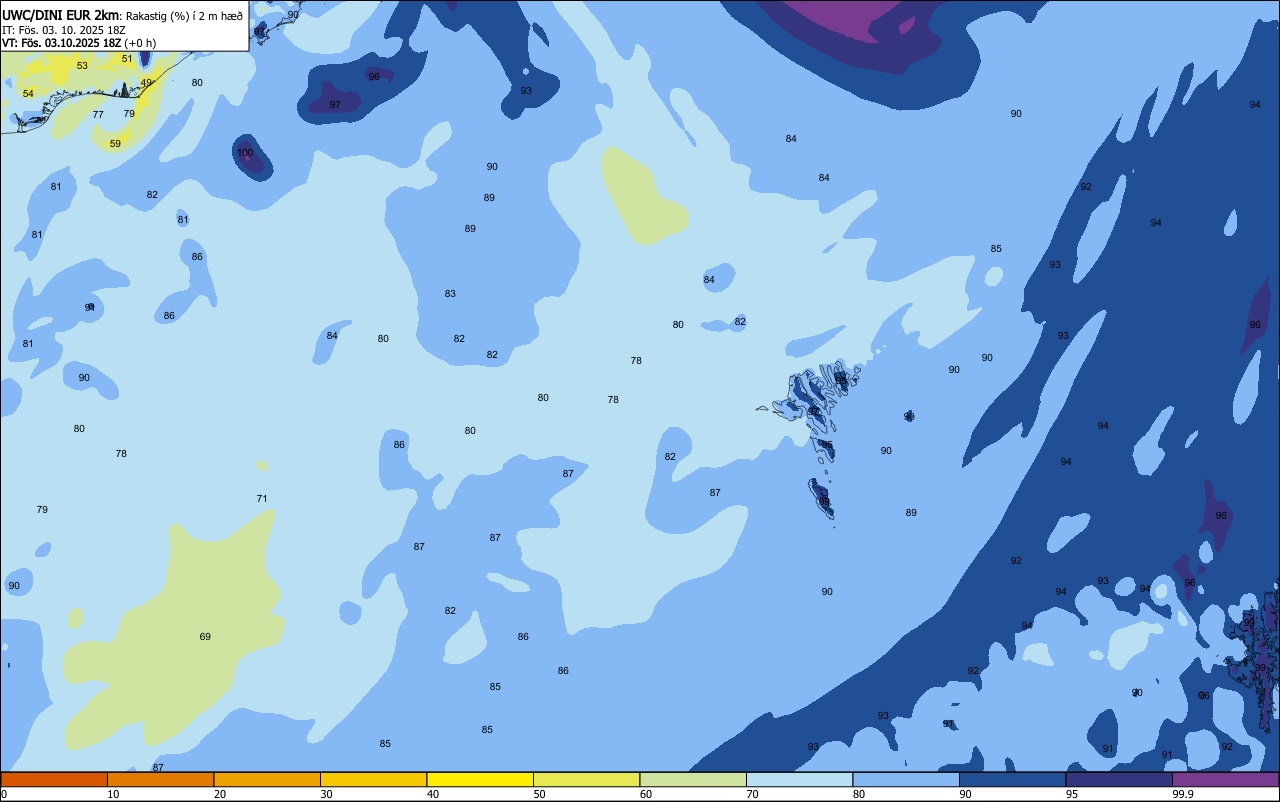Click the "VT: Fös. 03.10.2025 18Z (+0 h)" line

(x=79, y=43)
